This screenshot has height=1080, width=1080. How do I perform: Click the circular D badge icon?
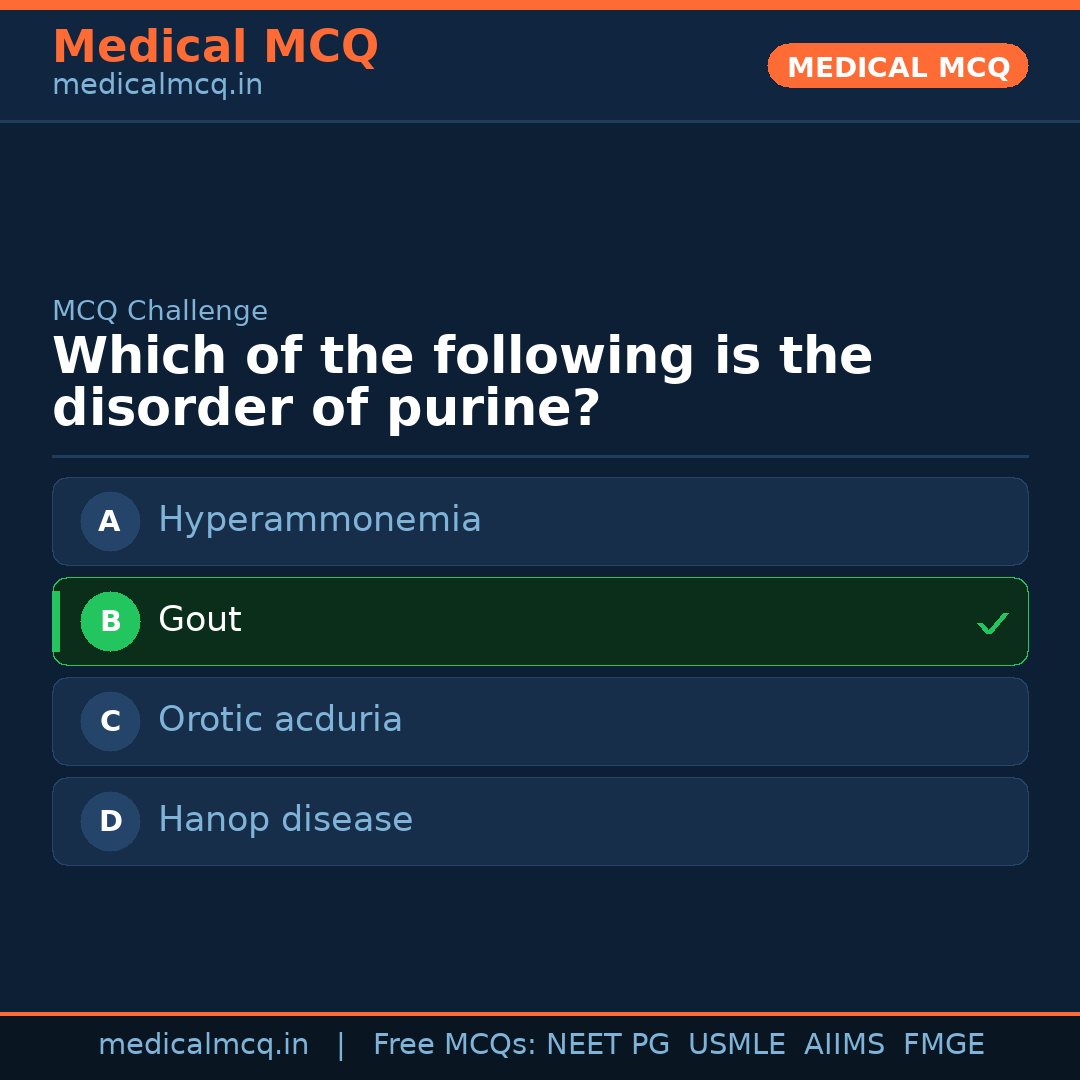[110, 821]
